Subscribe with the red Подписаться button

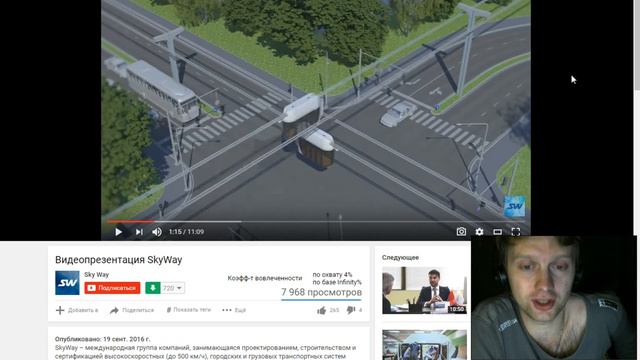coord(112,288)
